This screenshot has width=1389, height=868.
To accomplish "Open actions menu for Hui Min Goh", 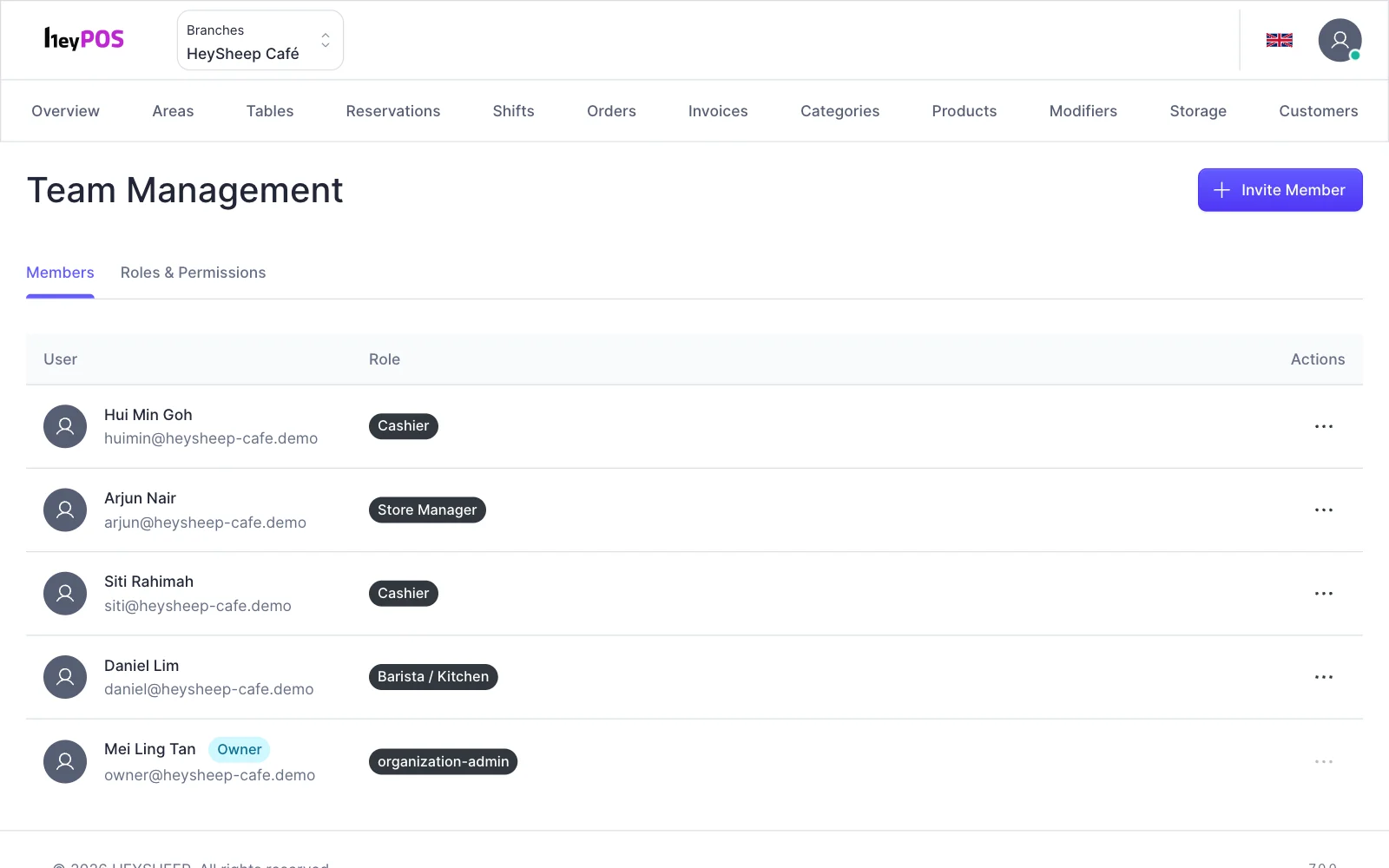I will point(1323,426).
